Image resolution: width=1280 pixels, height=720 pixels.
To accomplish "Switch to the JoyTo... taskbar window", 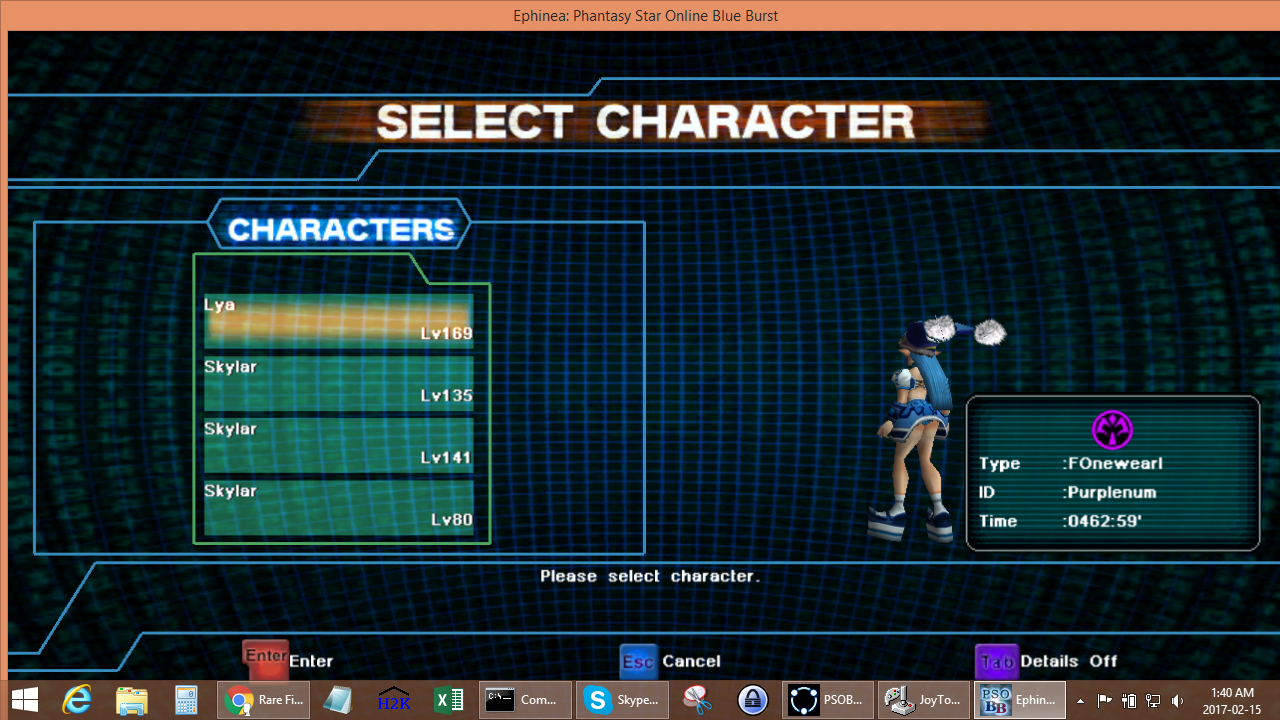I will pyautogui.click(x=925, y=700).
